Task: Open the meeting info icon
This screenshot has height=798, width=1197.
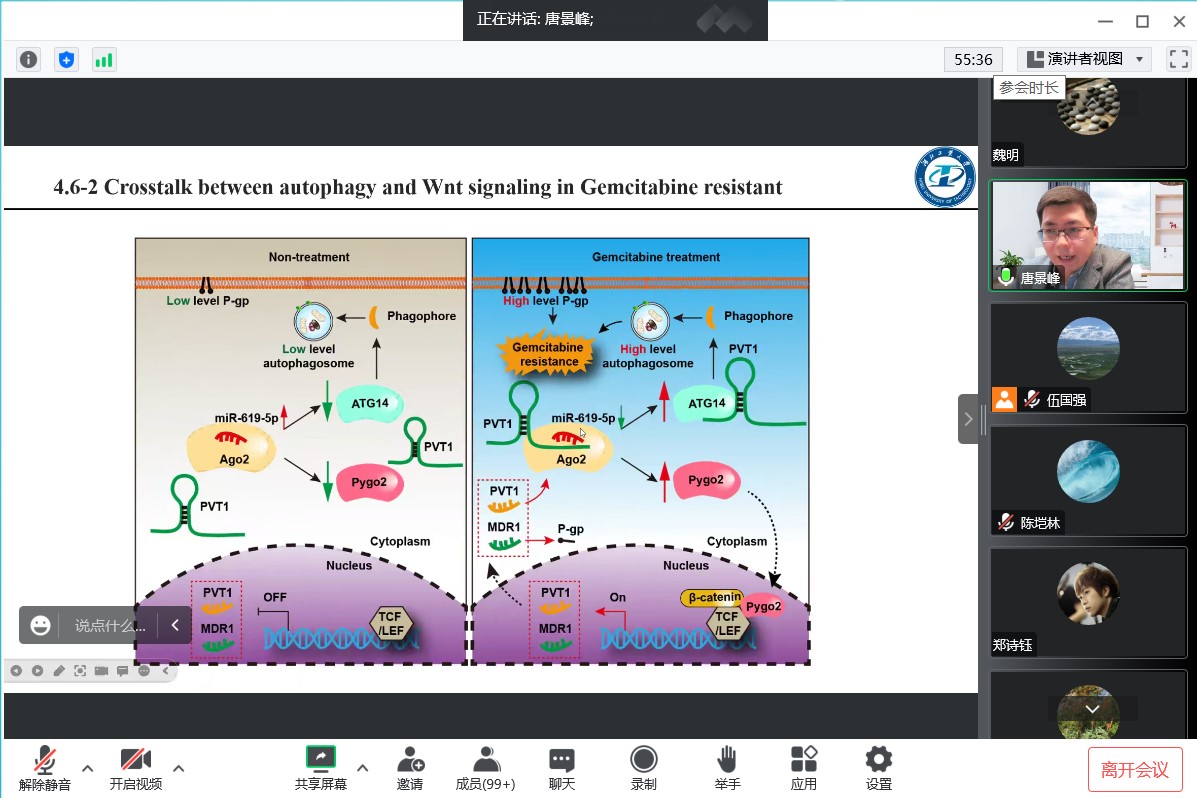Action: pyautogui.click(x=28, y=60)
